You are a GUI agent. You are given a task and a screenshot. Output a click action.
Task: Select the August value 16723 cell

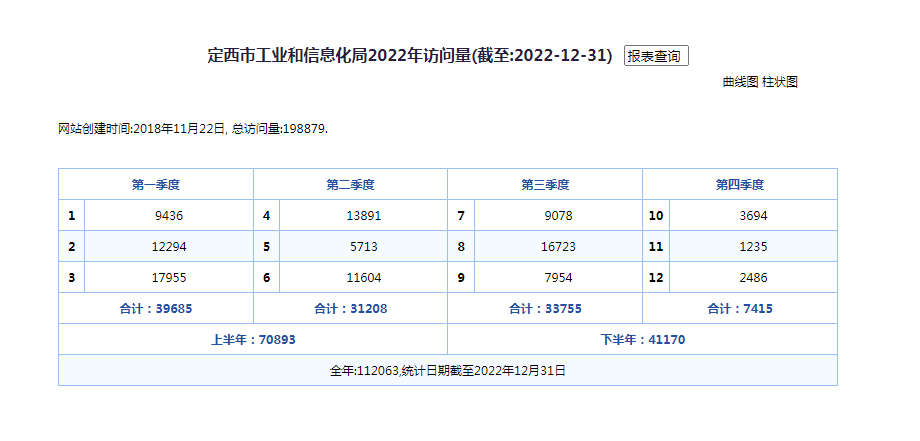(558, 246)
